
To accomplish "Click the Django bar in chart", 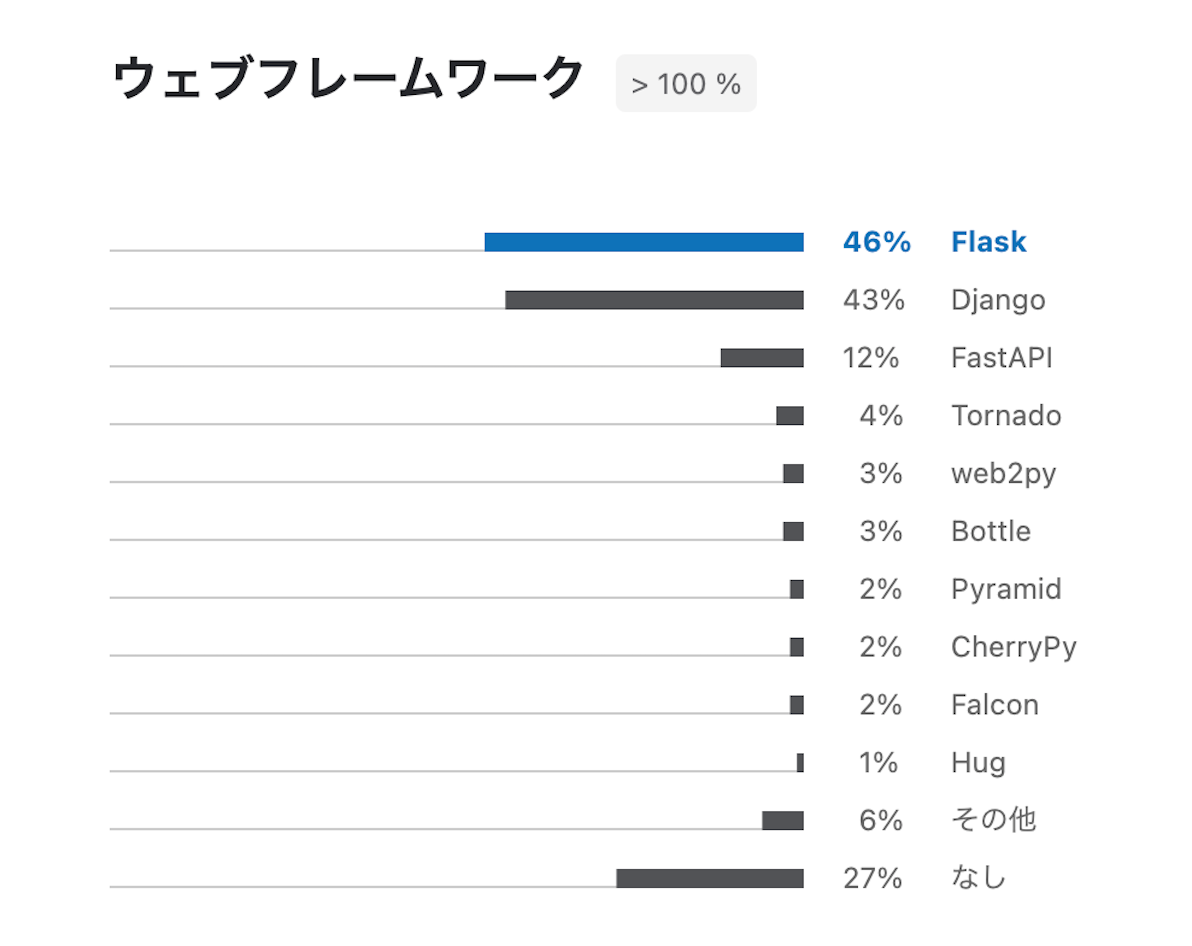I will click(x=655, y=300).
